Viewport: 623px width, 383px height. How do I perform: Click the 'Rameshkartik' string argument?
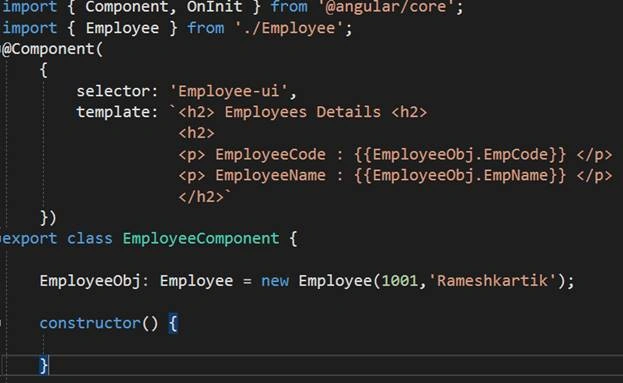492,281
